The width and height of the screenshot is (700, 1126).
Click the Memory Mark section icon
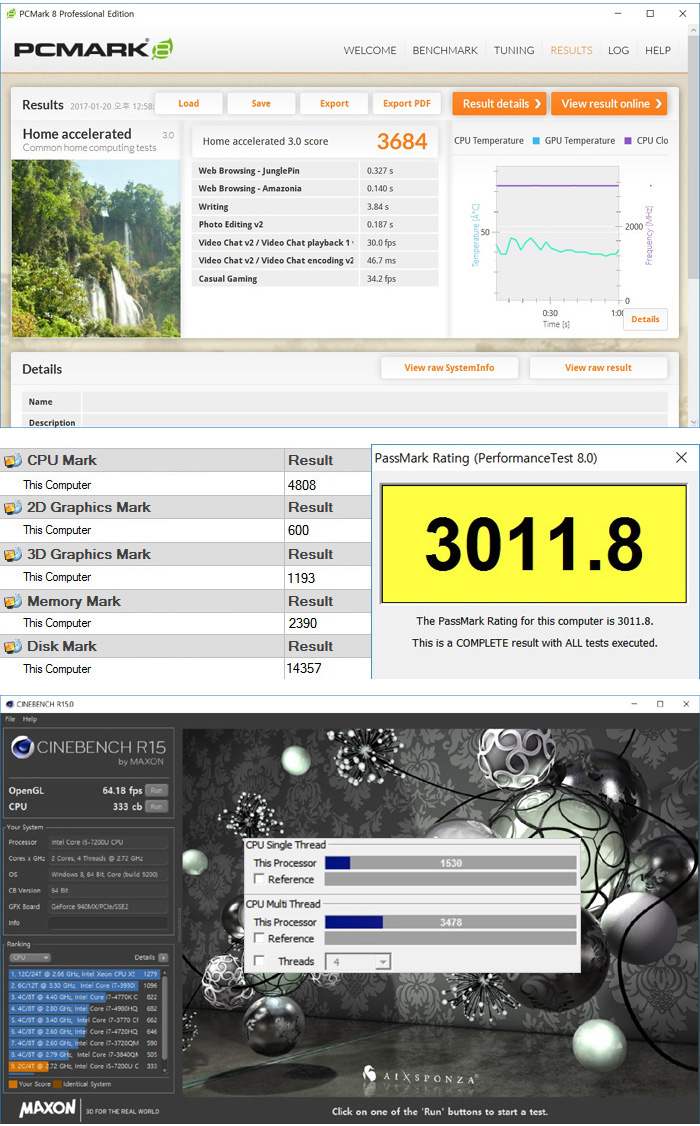click(x=13, y=602)
